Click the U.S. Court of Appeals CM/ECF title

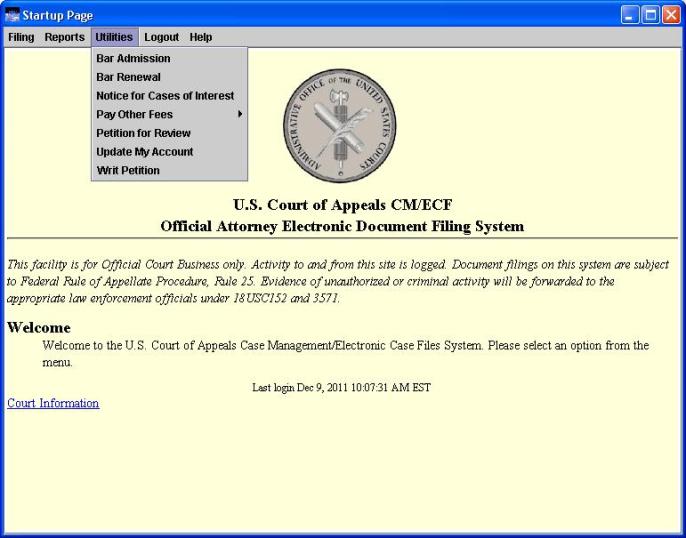[x=343, y=205]
